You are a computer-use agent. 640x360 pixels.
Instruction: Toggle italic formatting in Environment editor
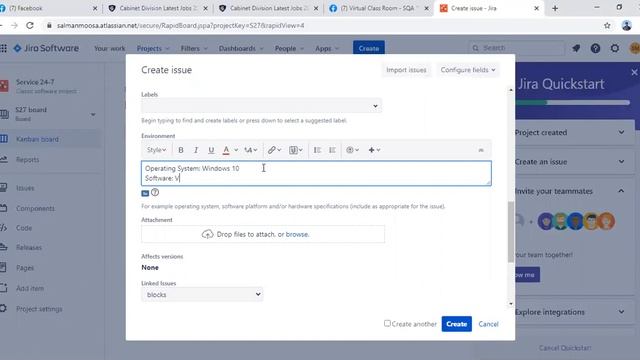(196, 150)
